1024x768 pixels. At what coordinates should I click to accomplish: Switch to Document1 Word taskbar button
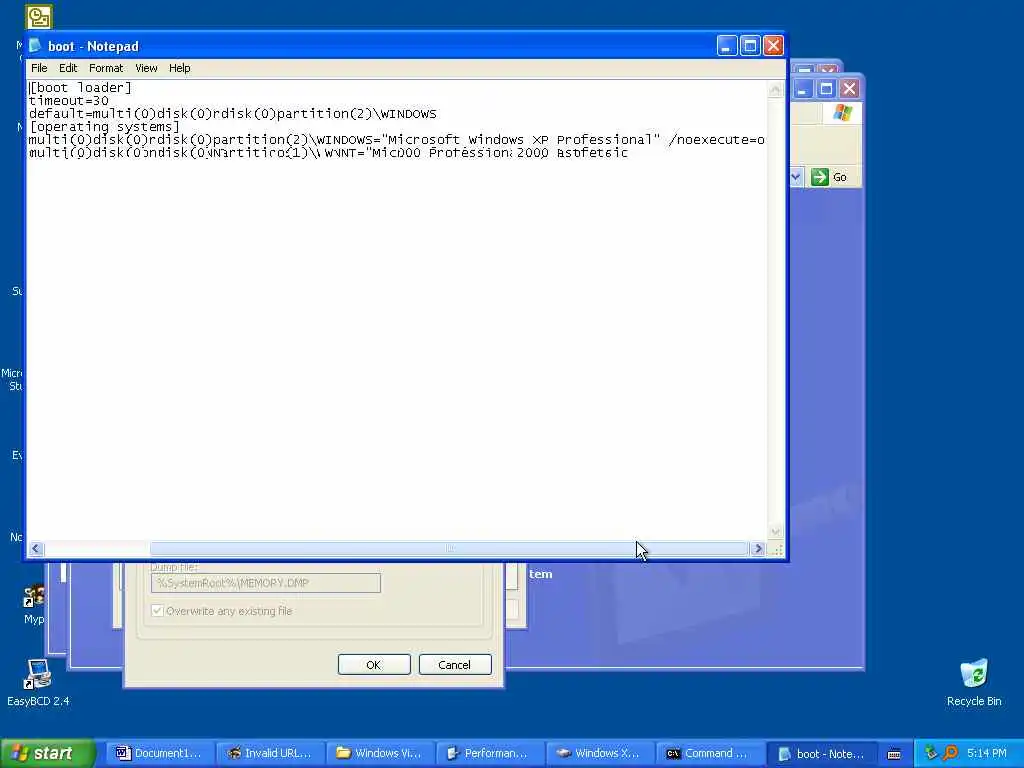[x=159, y=753]
